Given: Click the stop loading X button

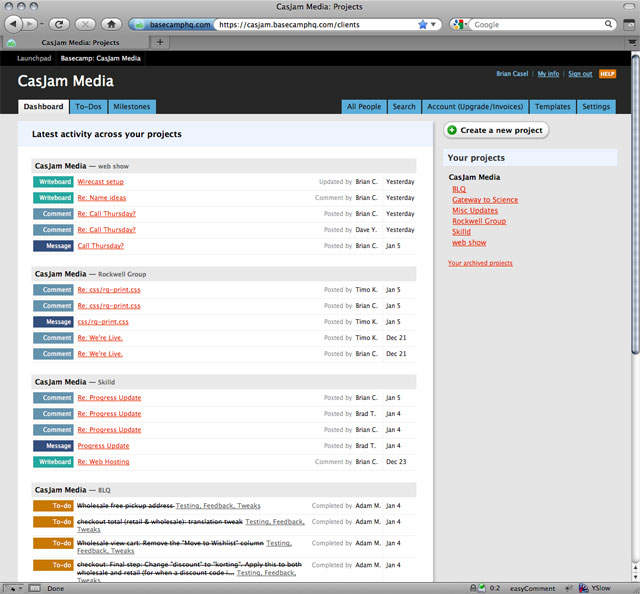Looking at the screenshot, I should pos(85,24).
